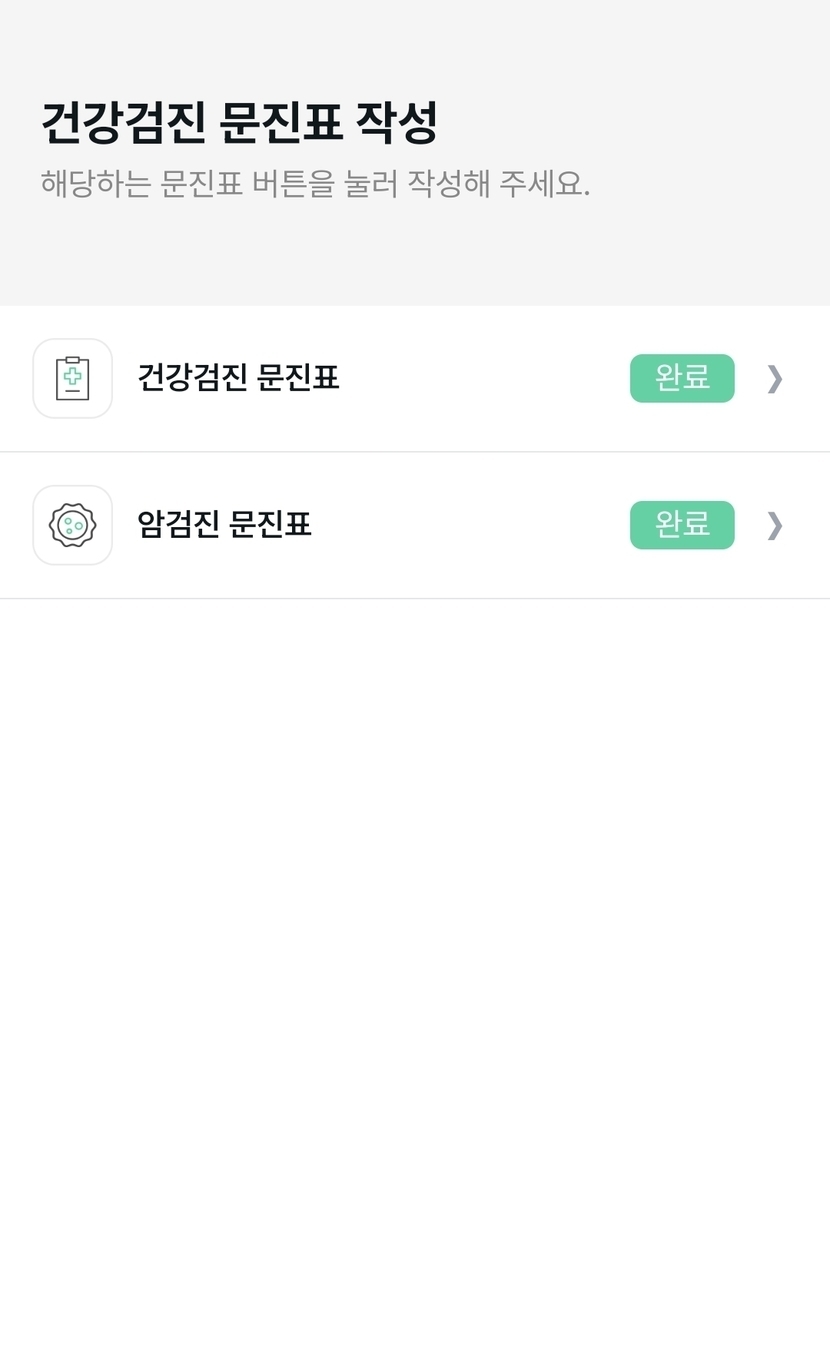
Task: Click the empty white area below the list
Action: pos(415,950)
